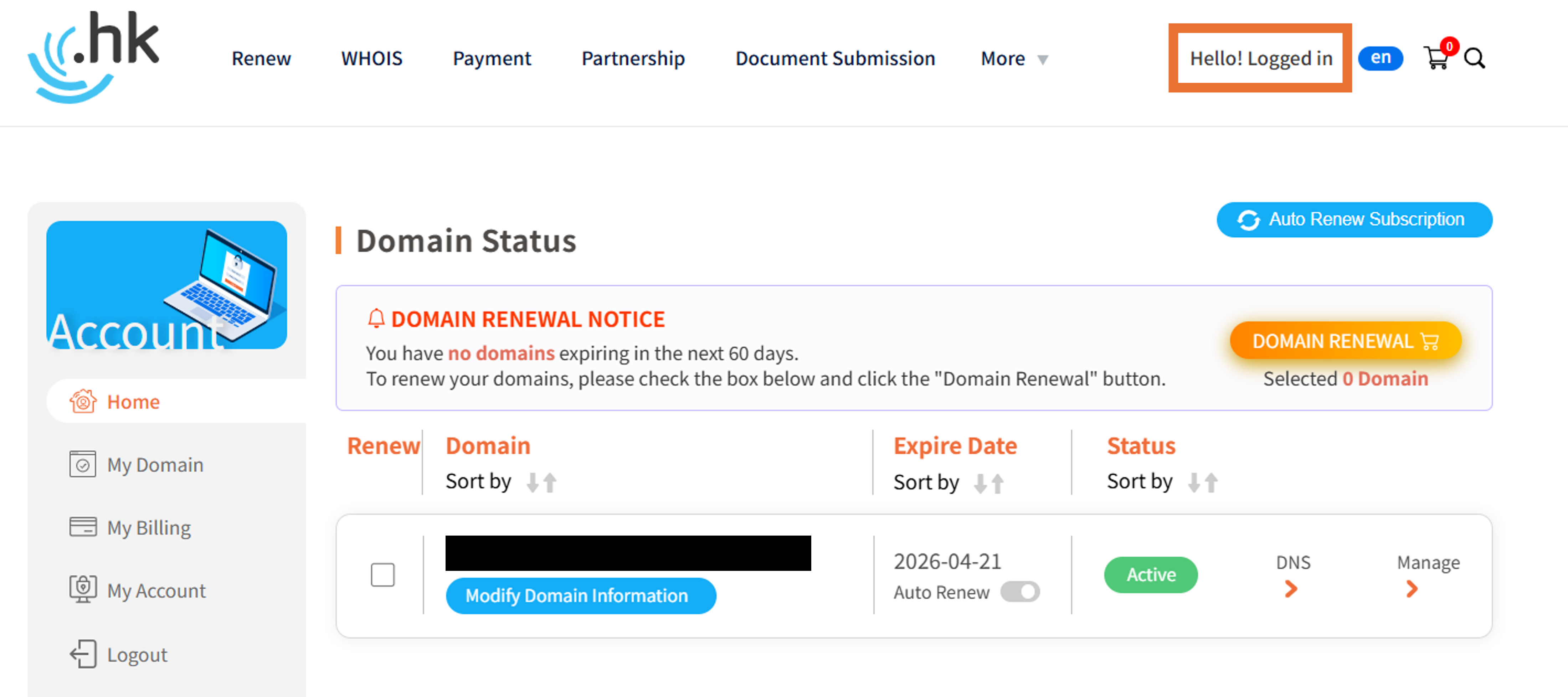Open My Account from the sidebar
Viewport: 1568px width, 697px height.
(x=156, y=590)
